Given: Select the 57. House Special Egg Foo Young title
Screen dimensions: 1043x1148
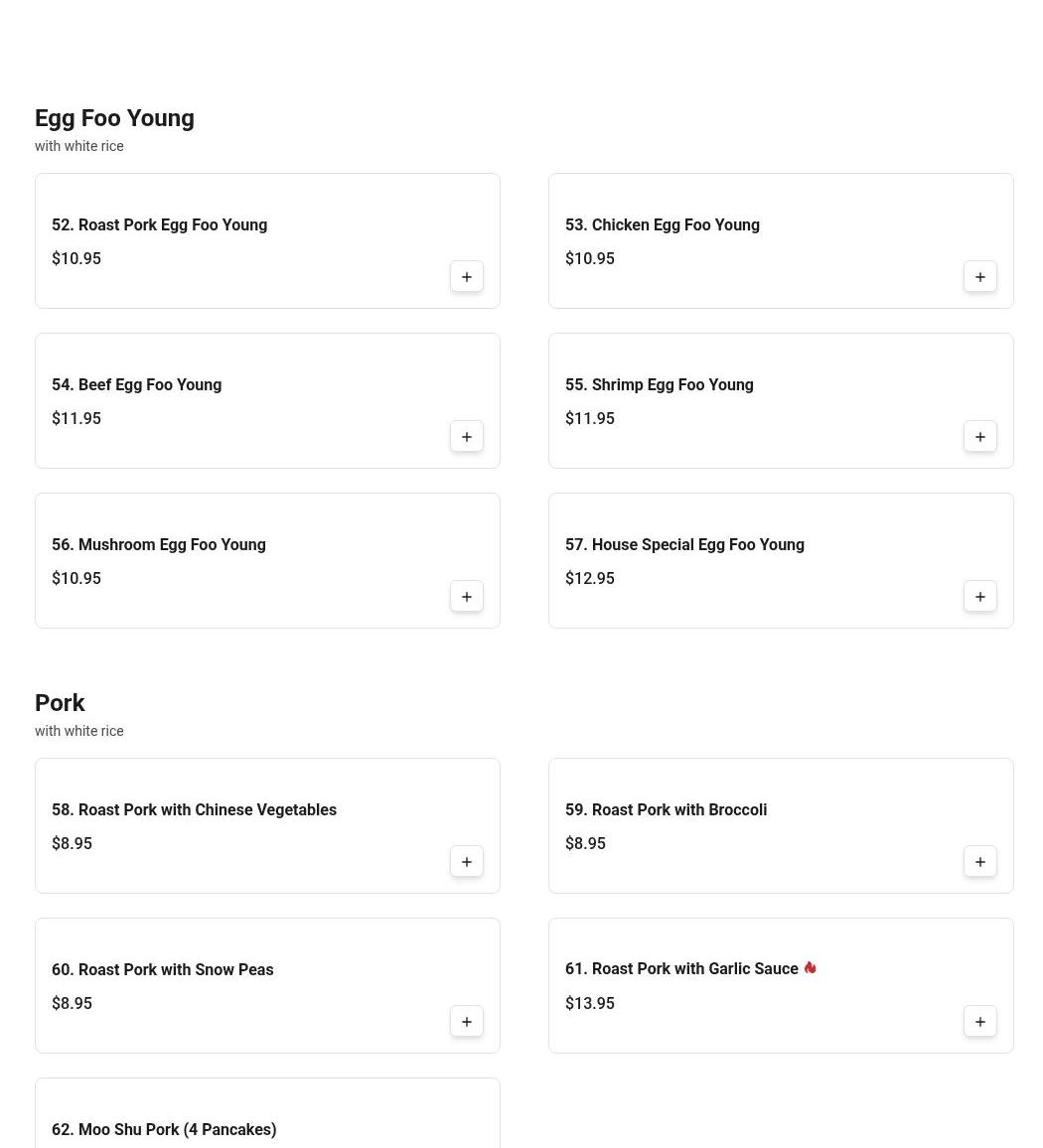Looking at the screenshot, I should [684, 545].
